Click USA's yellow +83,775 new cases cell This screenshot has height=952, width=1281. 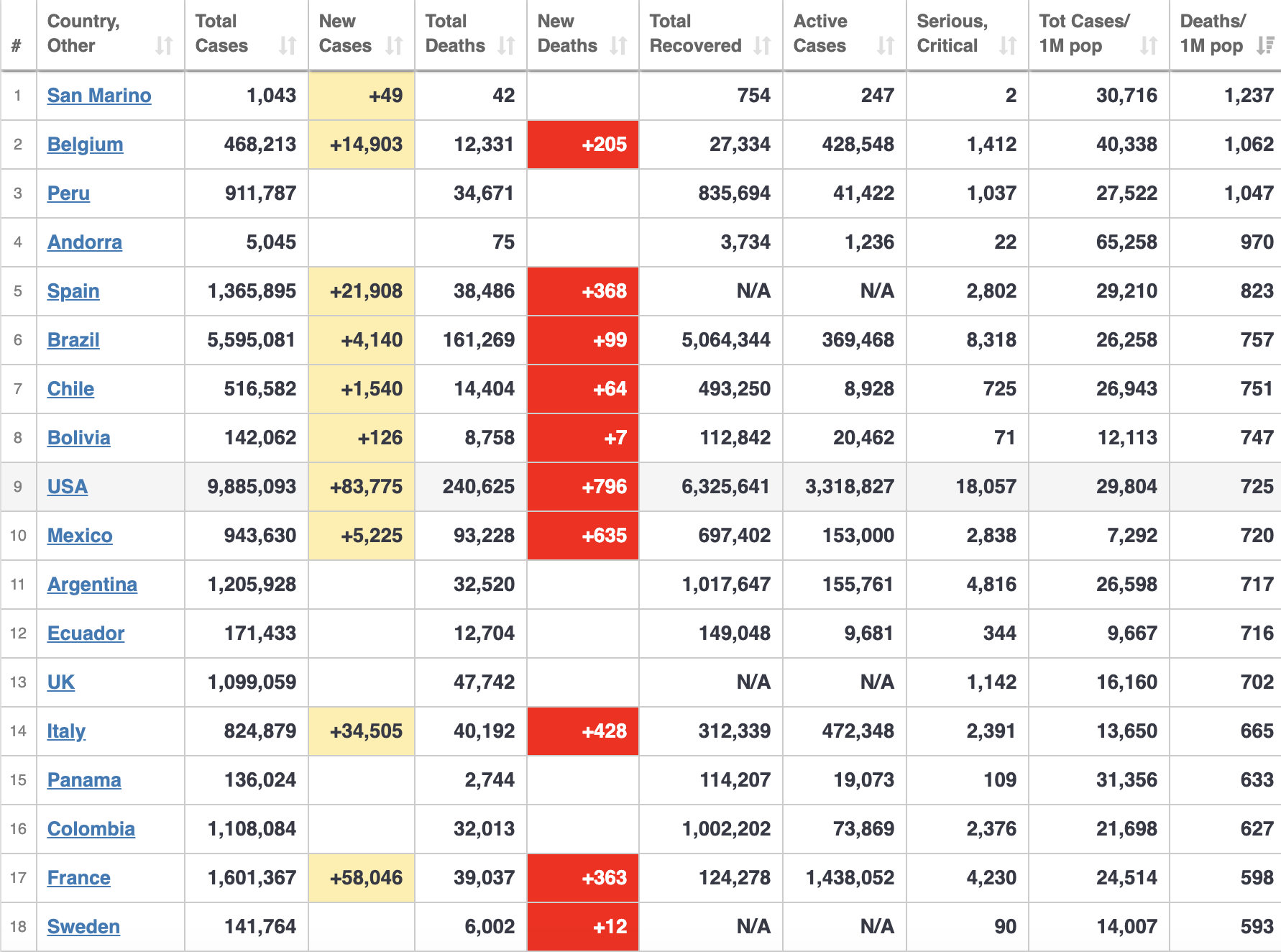tap(362, 487)
